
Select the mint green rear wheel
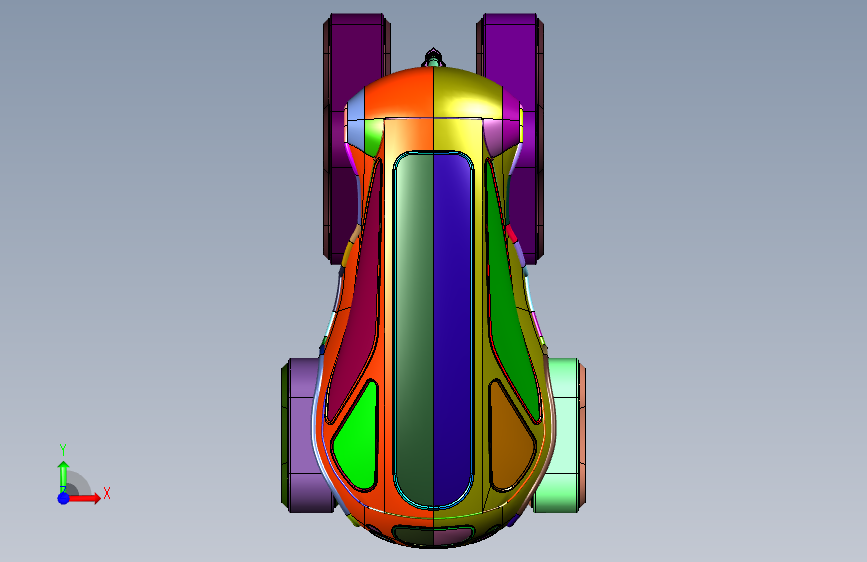click(x=563, y=435)
